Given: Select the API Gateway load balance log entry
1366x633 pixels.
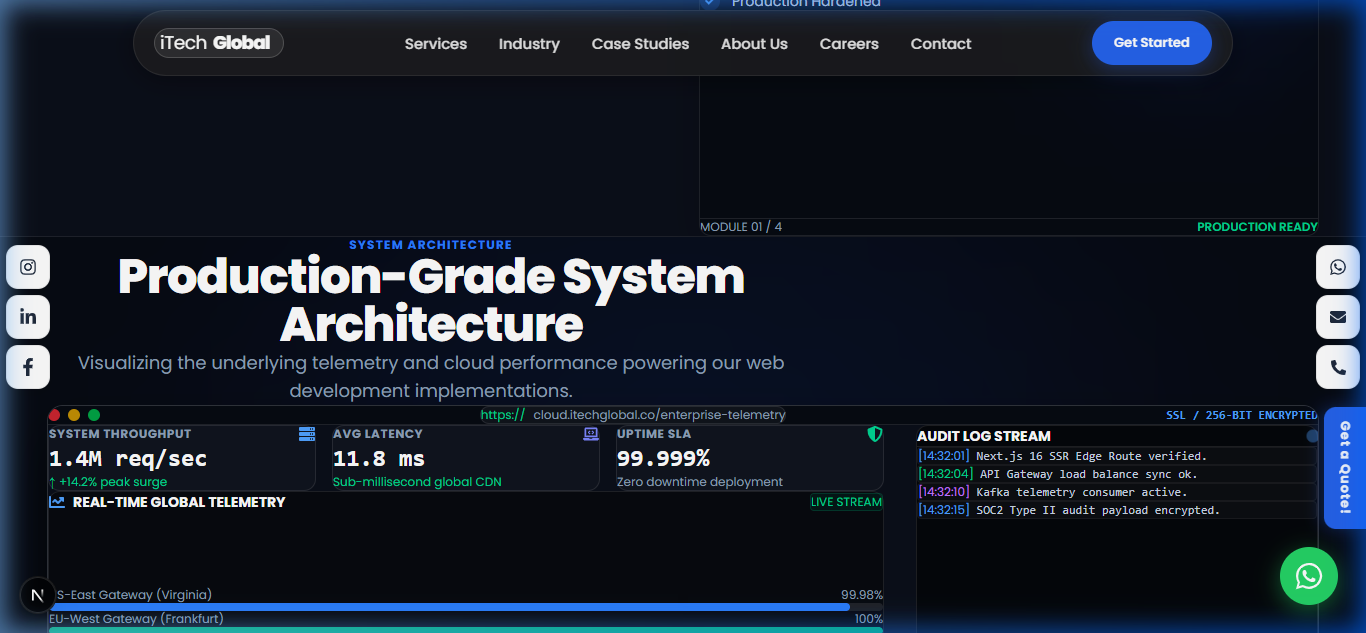Looking at the screenshot, I should coord(1117,474).
